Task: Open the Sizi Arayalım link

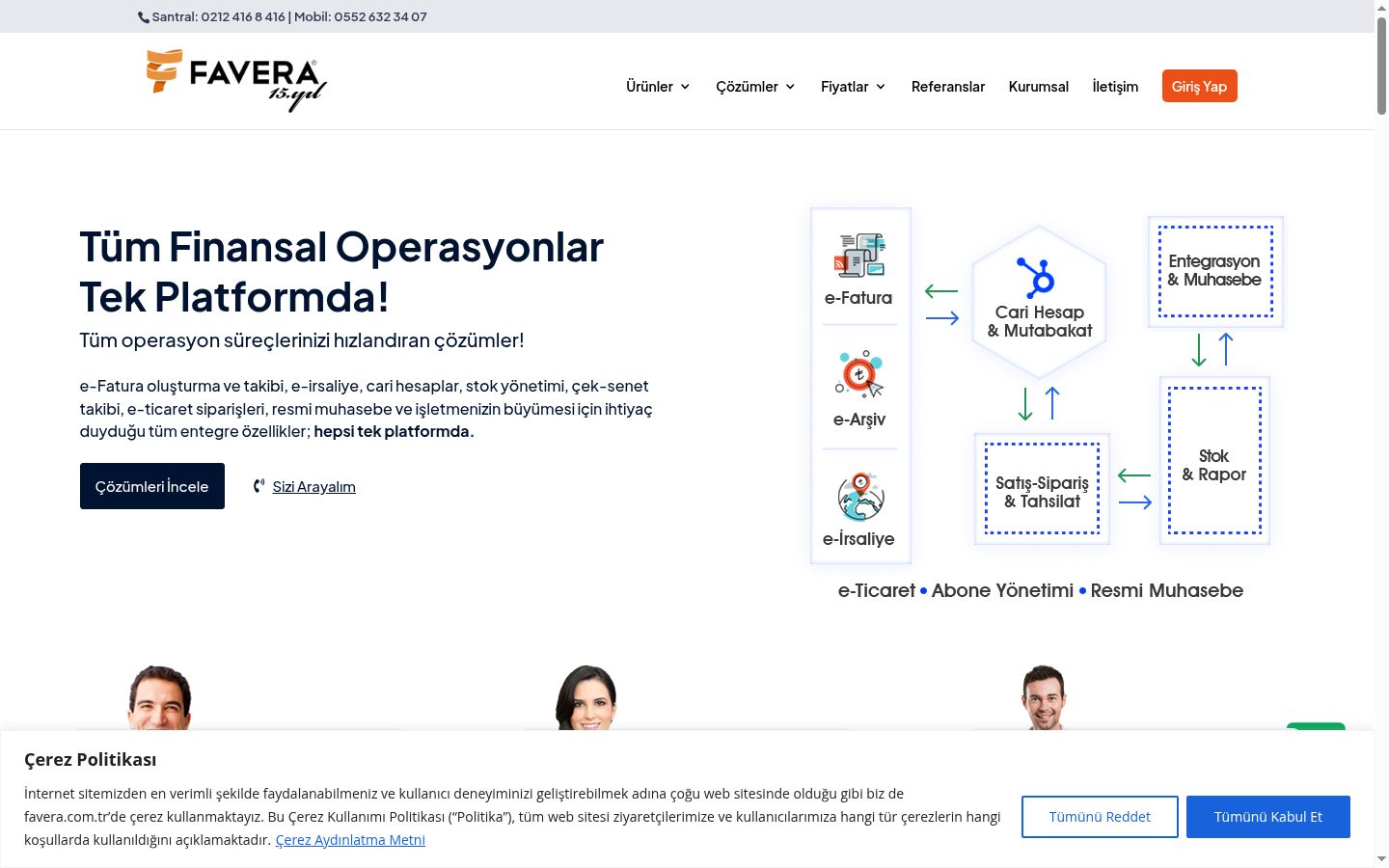Action: point(314,487)
